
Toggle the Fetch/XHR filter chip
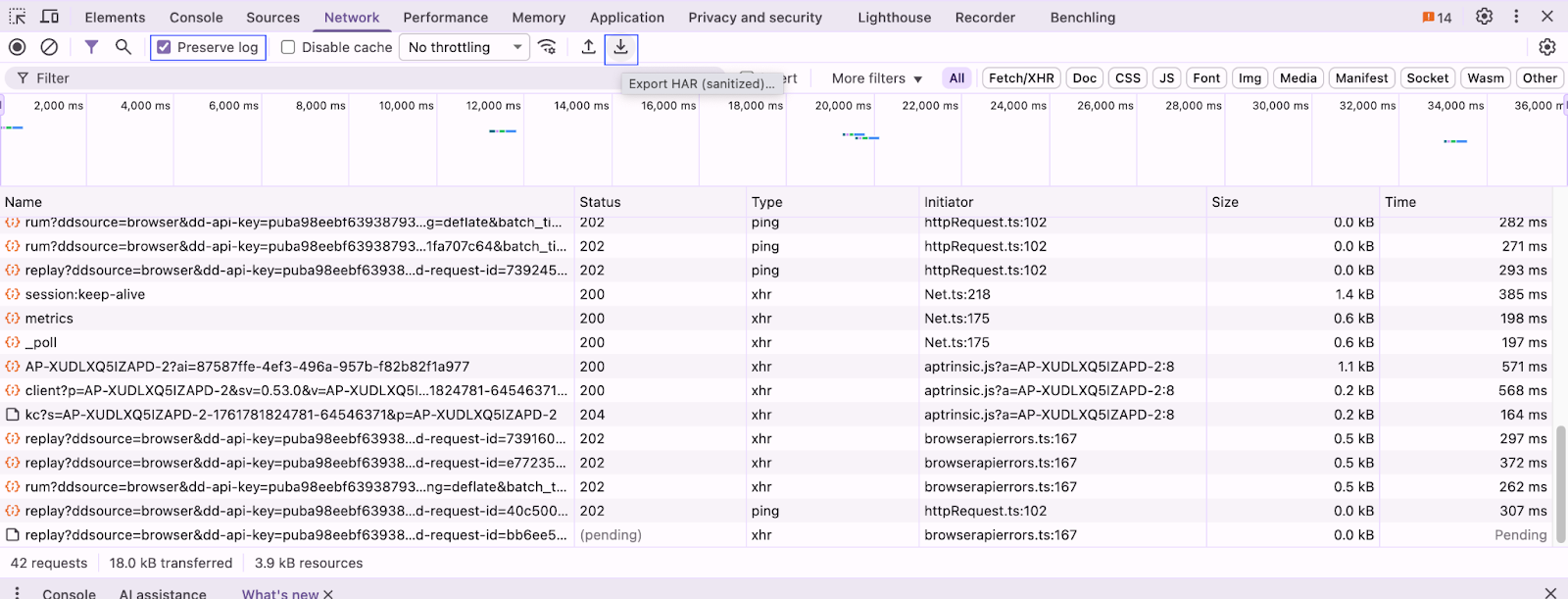click(x=1021, y=78)
